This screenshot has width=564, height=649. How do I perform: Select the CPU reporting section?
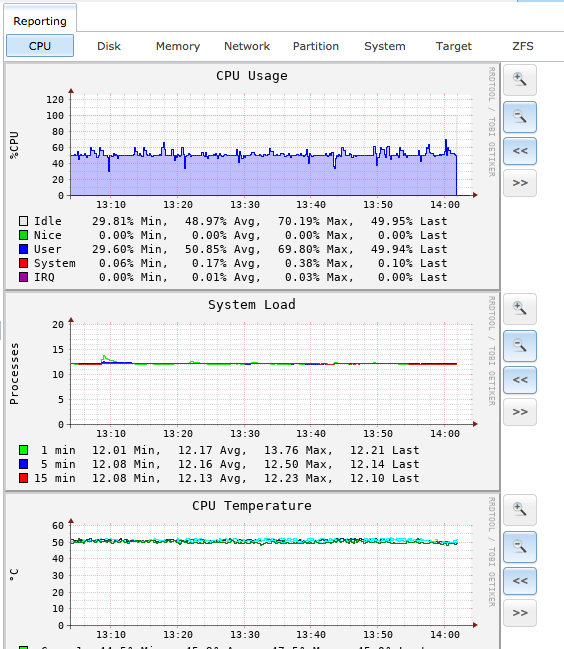coord(40,46)
